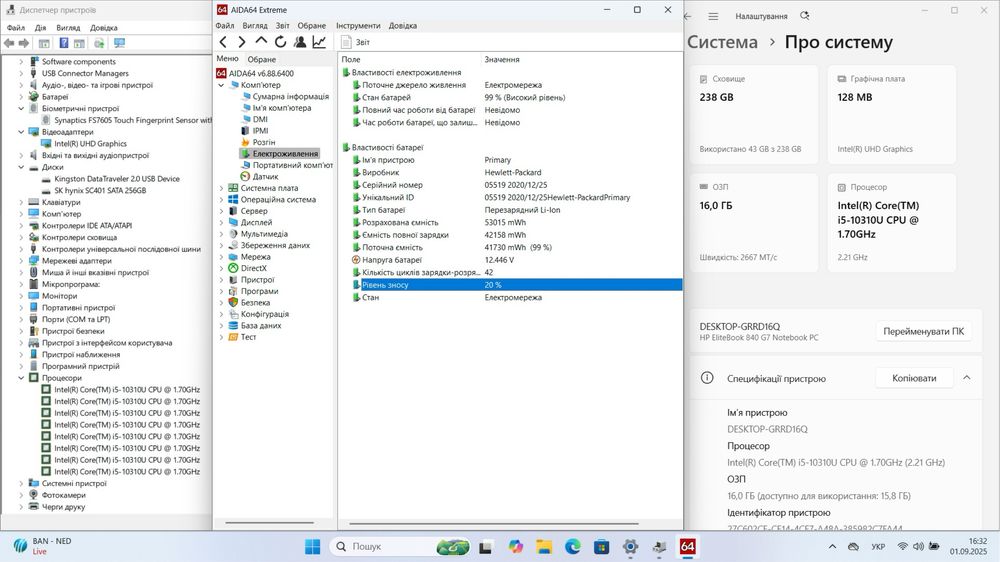Open Device Manager Дія menu
This screenshot has width=1000, height=562.
click(40, 27)
